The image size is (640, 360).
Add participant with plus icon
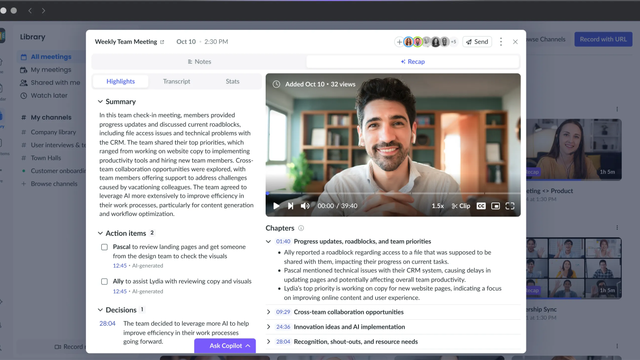(399, 42)
